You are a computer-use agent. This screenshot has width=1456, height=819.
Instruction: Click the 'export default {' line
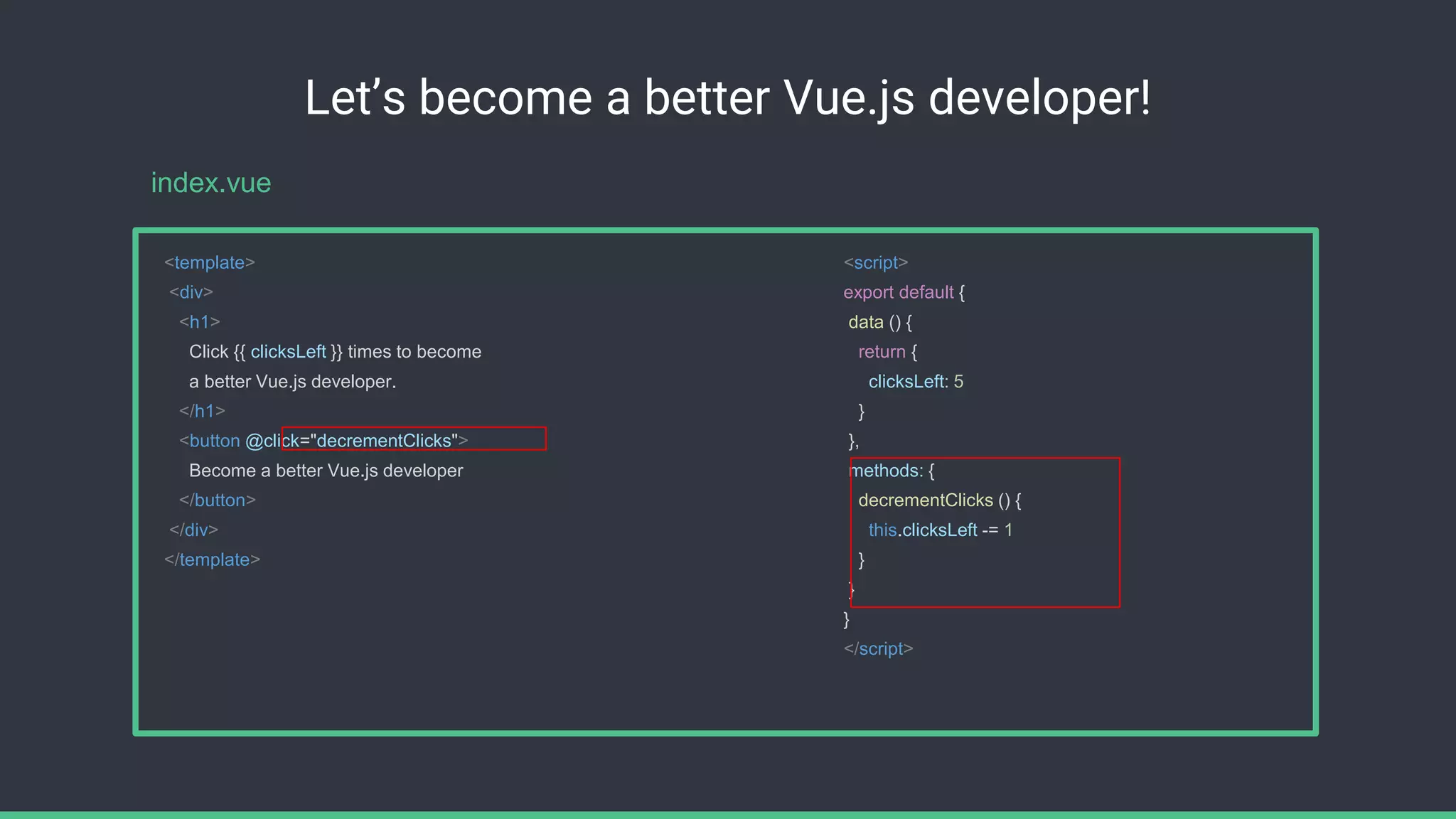(x=904, y=292)
